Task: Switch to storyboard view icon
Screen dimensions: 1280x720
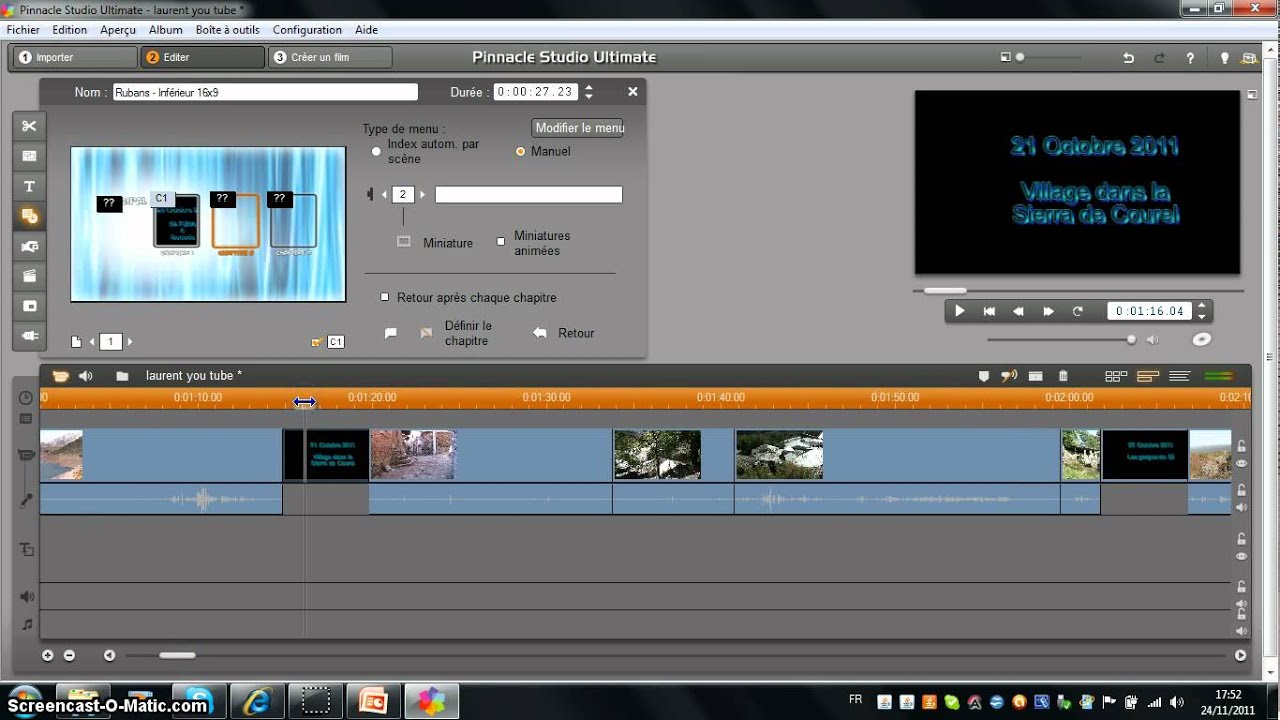Action: 1116,376
